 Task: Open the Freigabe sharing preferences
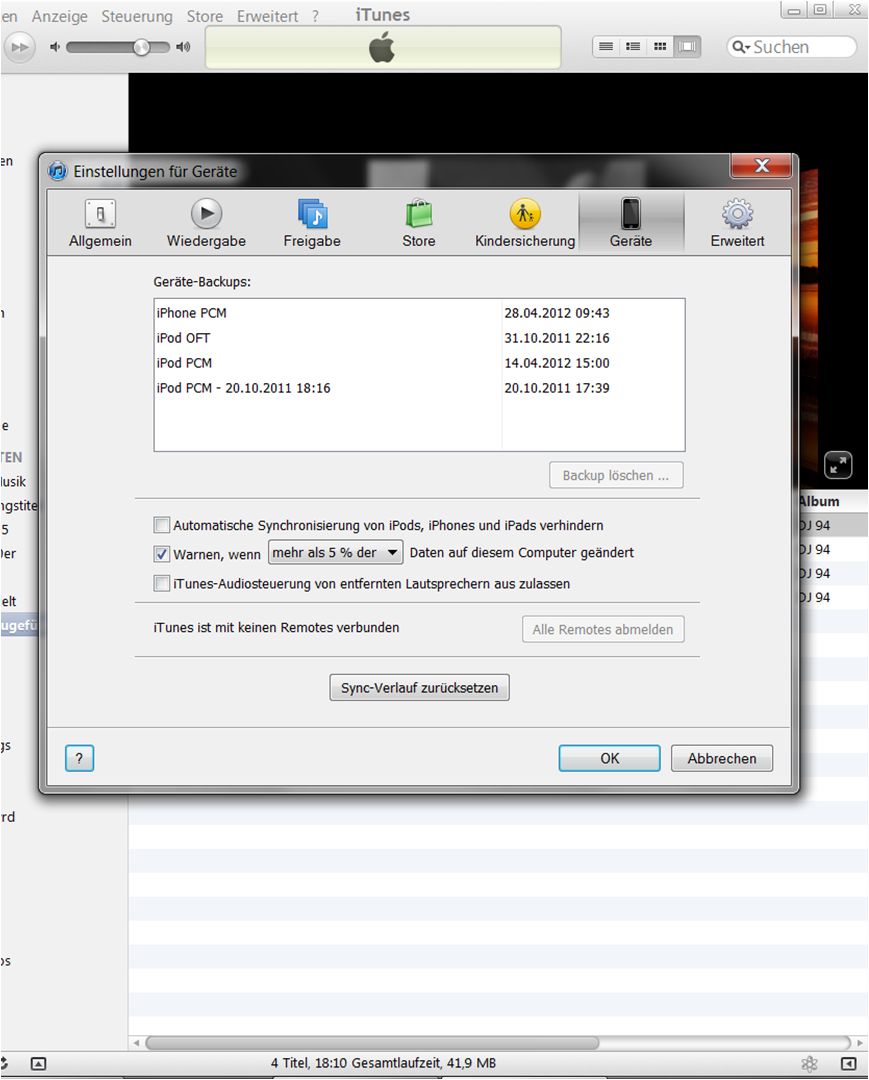click(x=312, y=223)
